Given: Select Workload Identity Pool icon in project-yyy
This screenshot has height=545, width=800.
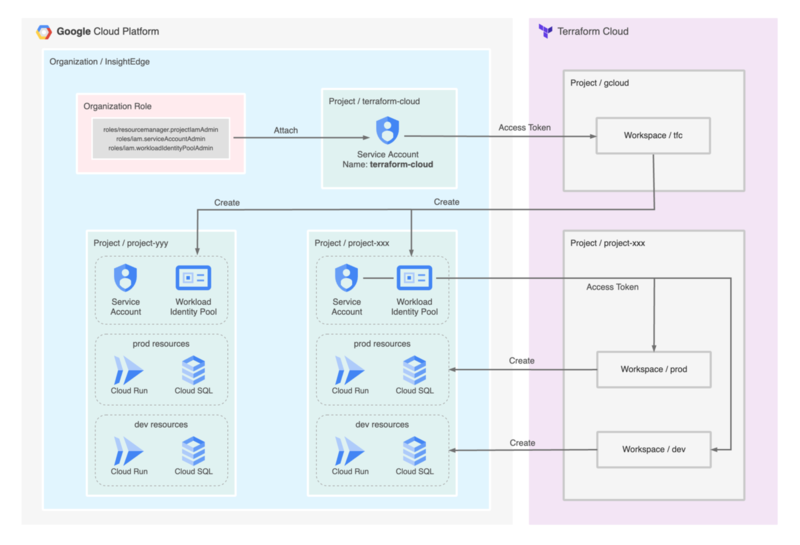Looking at the screenshot, I should click(x=193, y=278).
